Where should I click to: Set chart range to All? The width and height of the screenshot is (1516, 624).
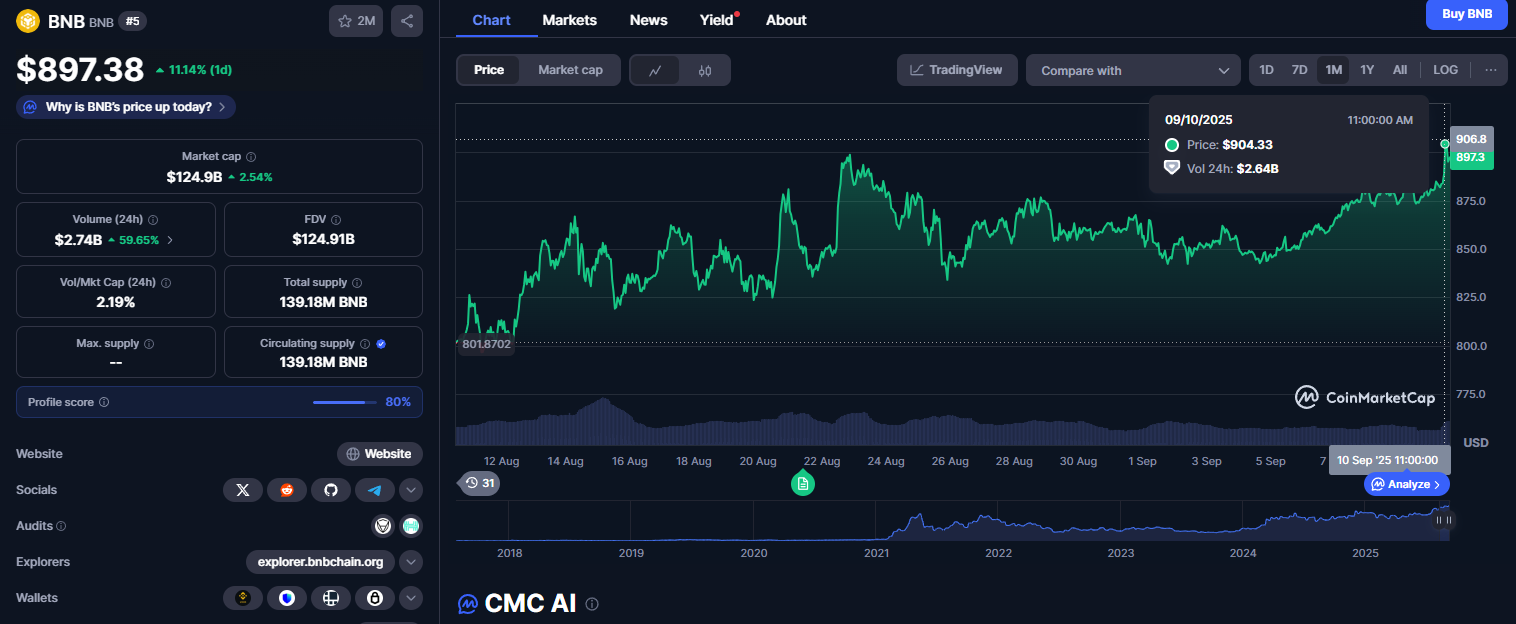coord(1400,70)
